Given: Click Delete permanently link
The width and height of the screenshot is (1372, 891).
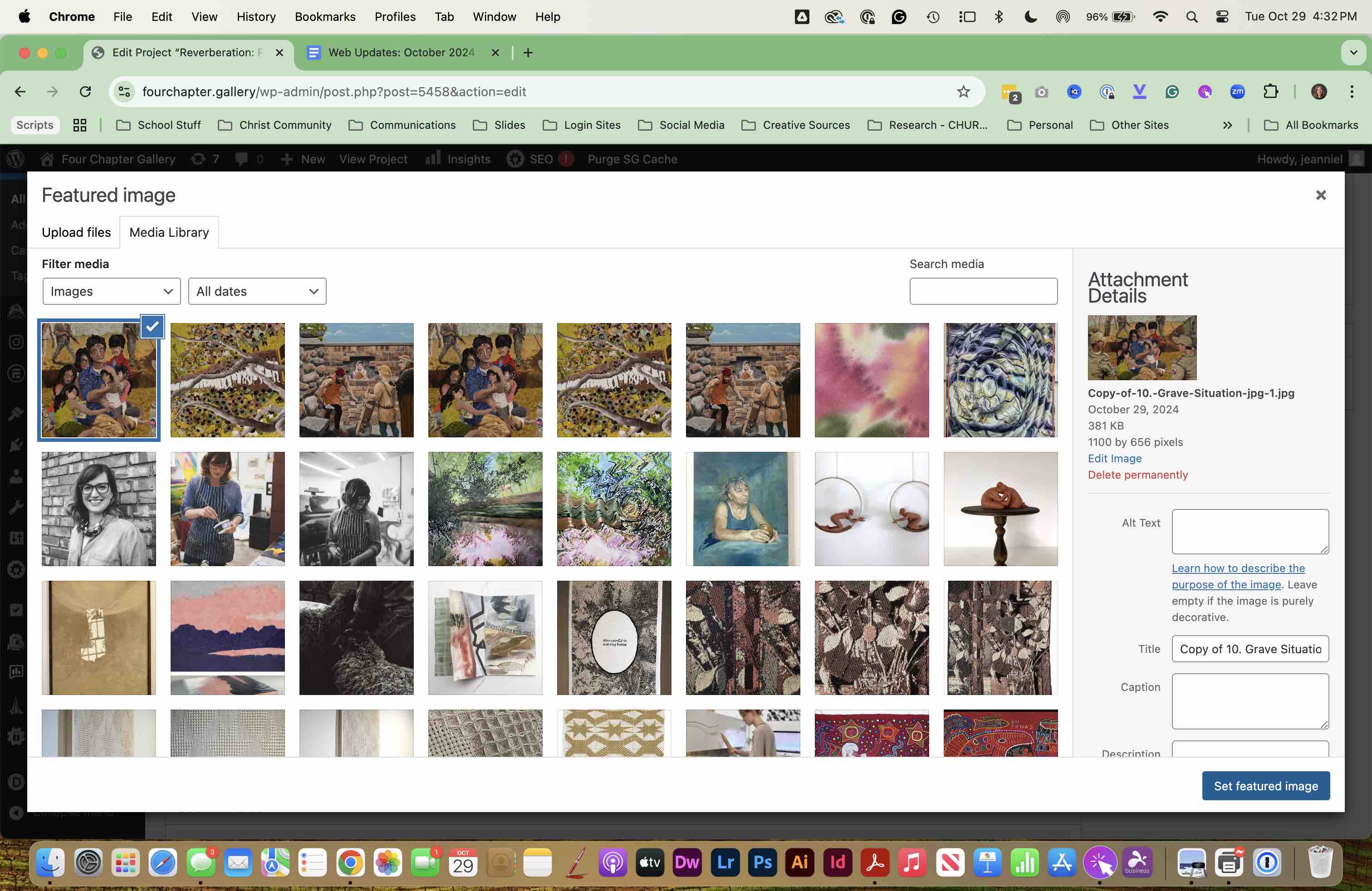Looking at the screenshot, I should 1137,475.
